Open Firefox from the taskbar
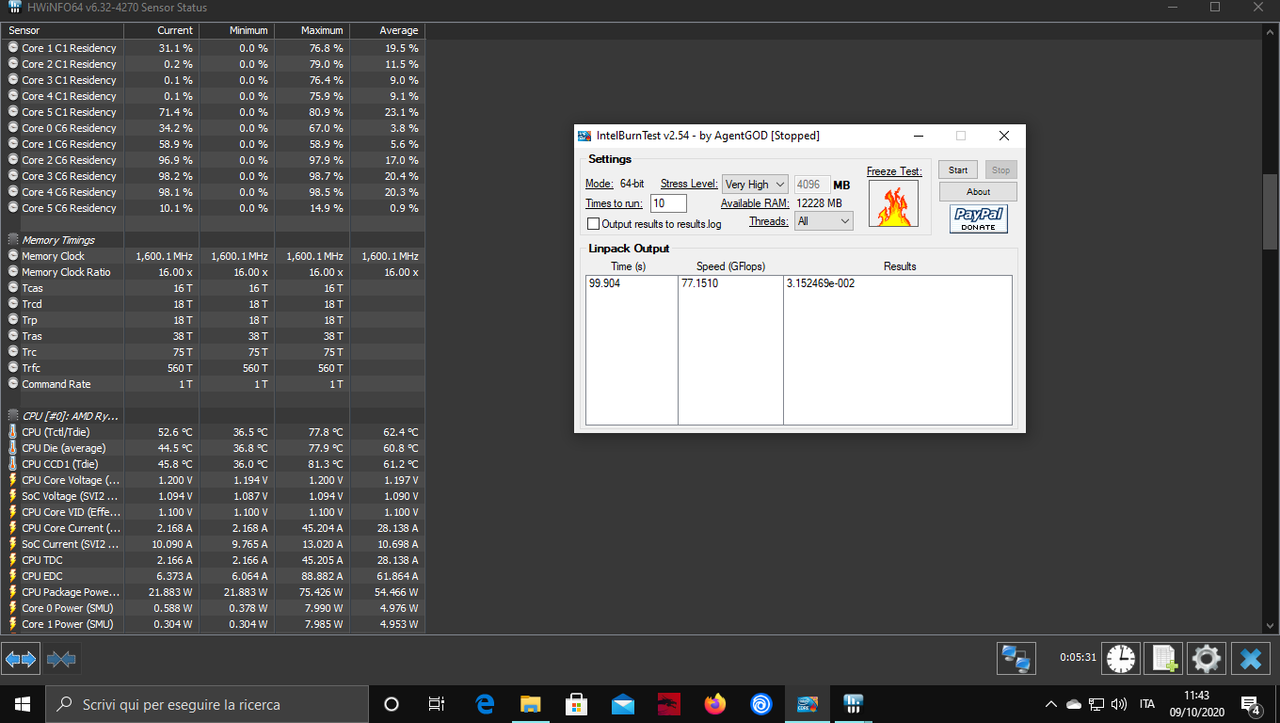1280x723 pixels. (x=715, y=704)
